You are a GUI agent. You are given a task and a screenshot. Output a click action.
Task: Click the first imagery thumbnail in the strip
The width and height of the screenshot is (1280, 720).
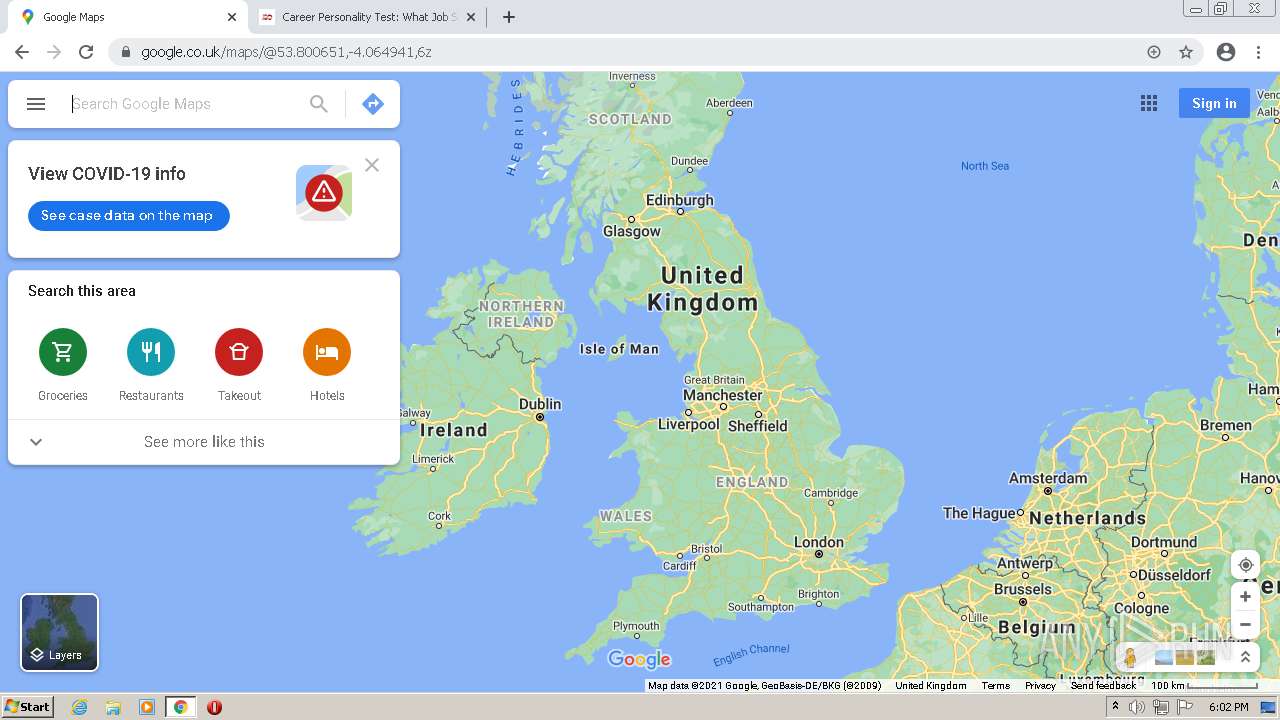click(1164, 657)
